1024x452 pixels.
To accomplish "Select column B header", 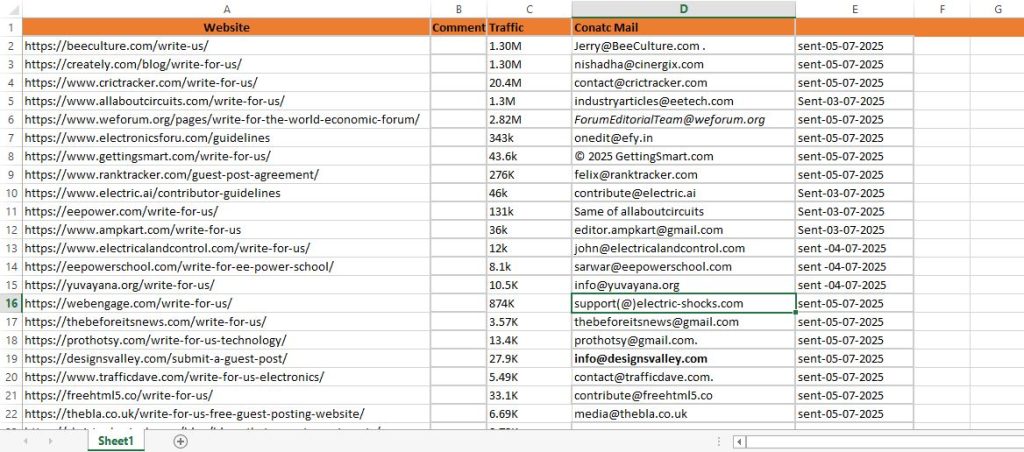I will [x=458, y=9].
